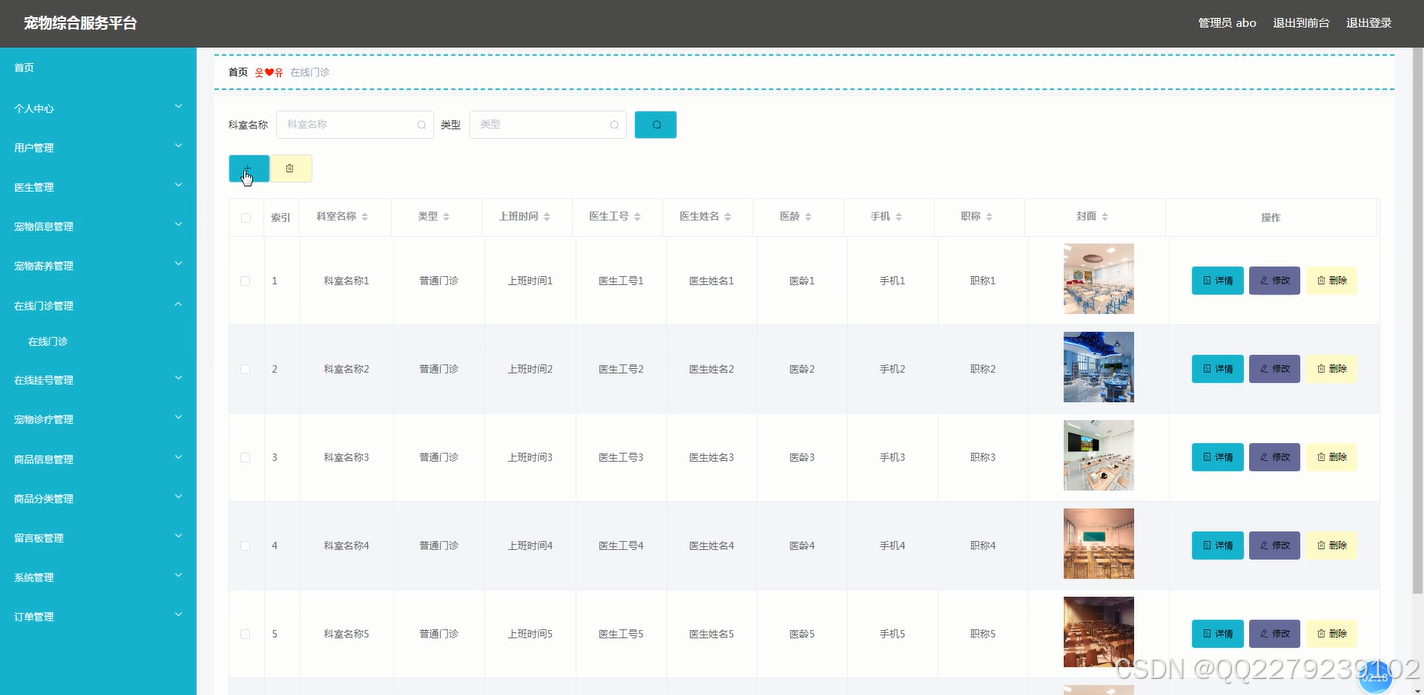Screen dimensions: 1424x695
Task: Toggle the select-all checkbox in the table header
Action: [245, 217]
